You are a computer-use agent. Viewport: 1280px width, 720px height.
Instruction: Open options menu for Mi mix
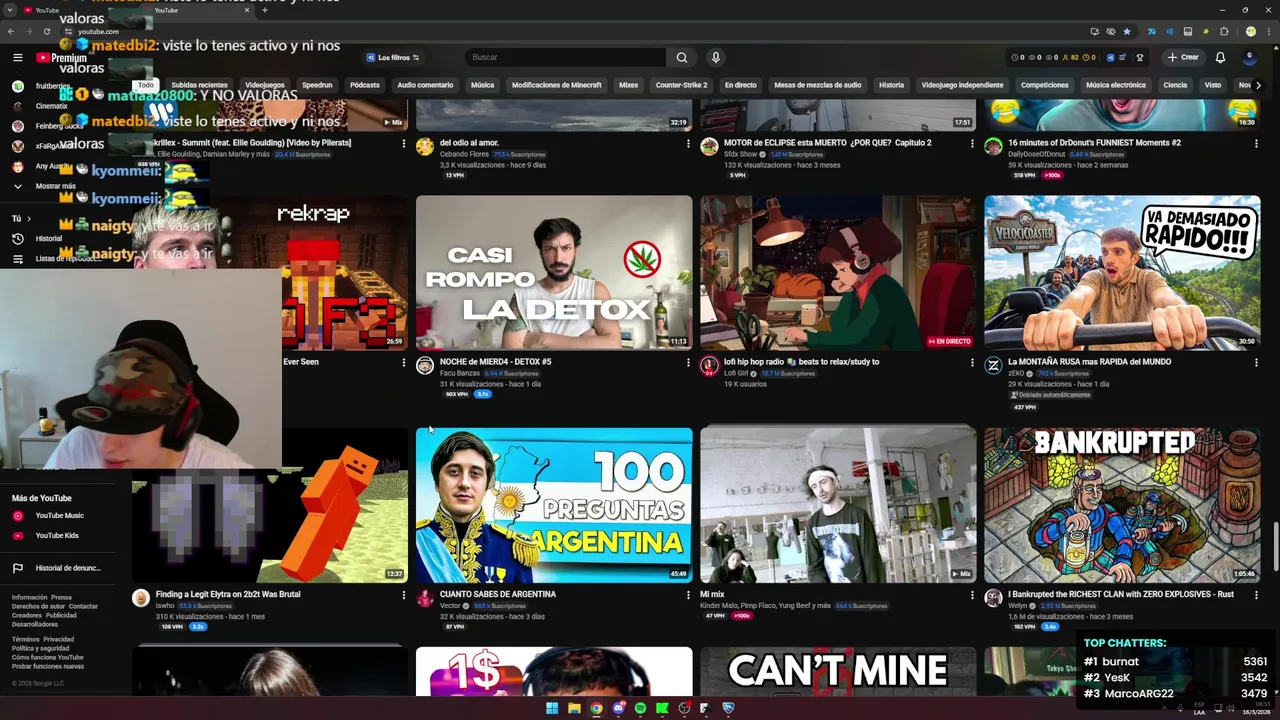point(972,594)
